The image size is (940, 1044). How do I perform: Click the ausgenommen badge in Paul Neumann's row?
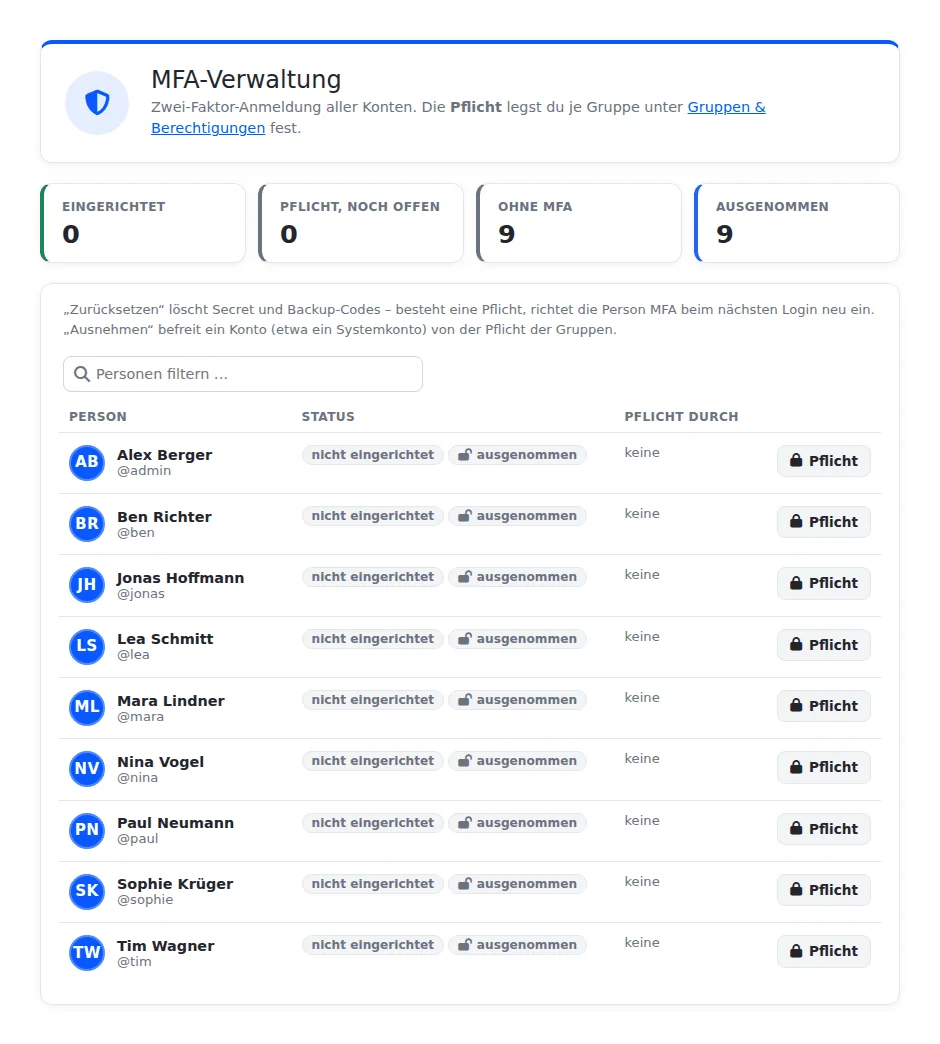coord(517,823)
